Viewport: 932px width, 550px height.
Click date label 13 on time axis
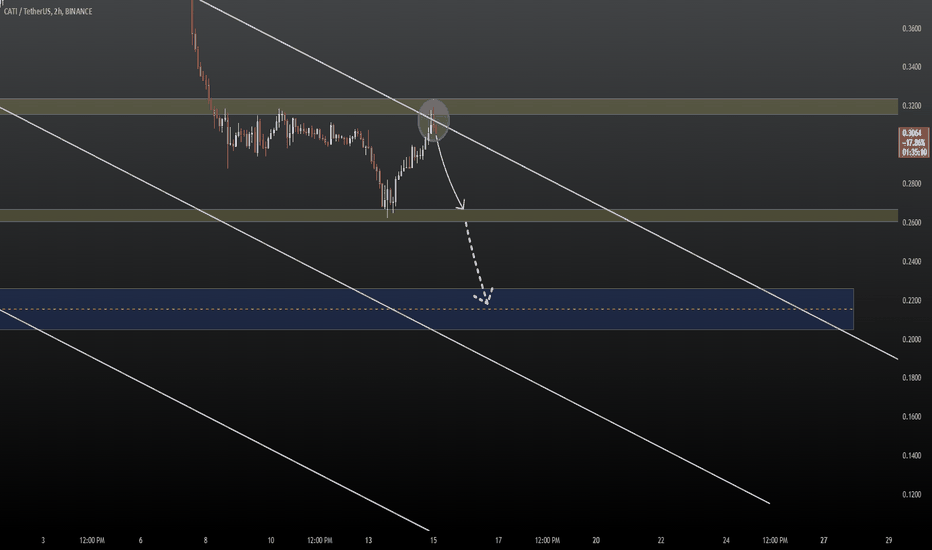[369, 540]
